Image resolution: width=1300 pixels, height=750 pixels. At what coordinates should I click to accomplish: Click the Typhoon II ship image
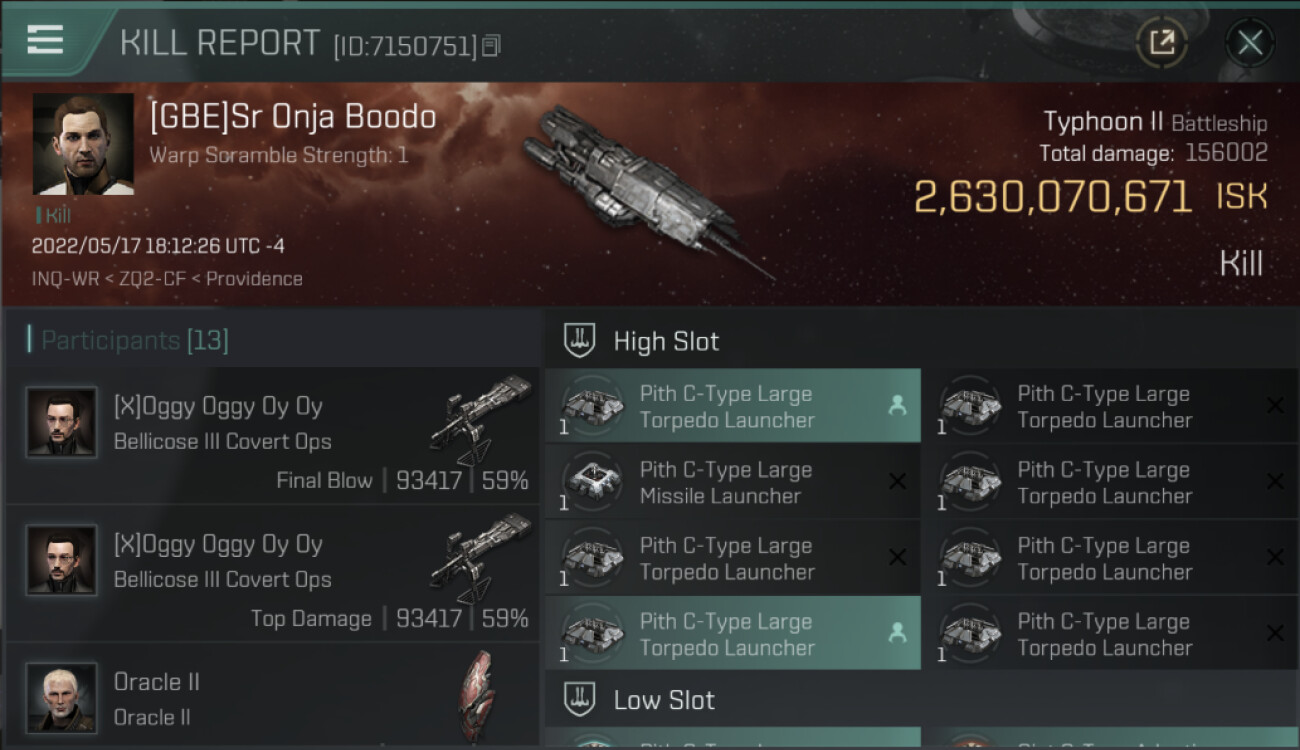[x=640, y=190]
